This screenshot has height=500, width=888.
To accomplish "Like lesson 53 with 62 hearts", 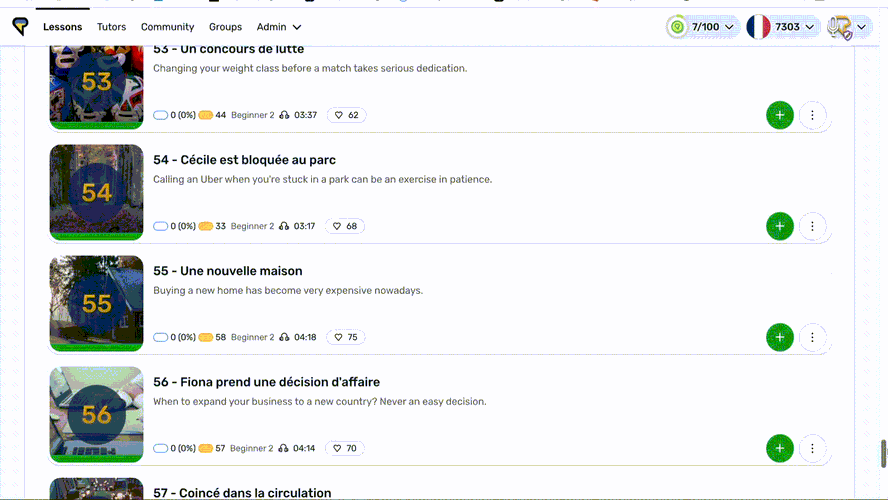I will (x=347, y=115).
